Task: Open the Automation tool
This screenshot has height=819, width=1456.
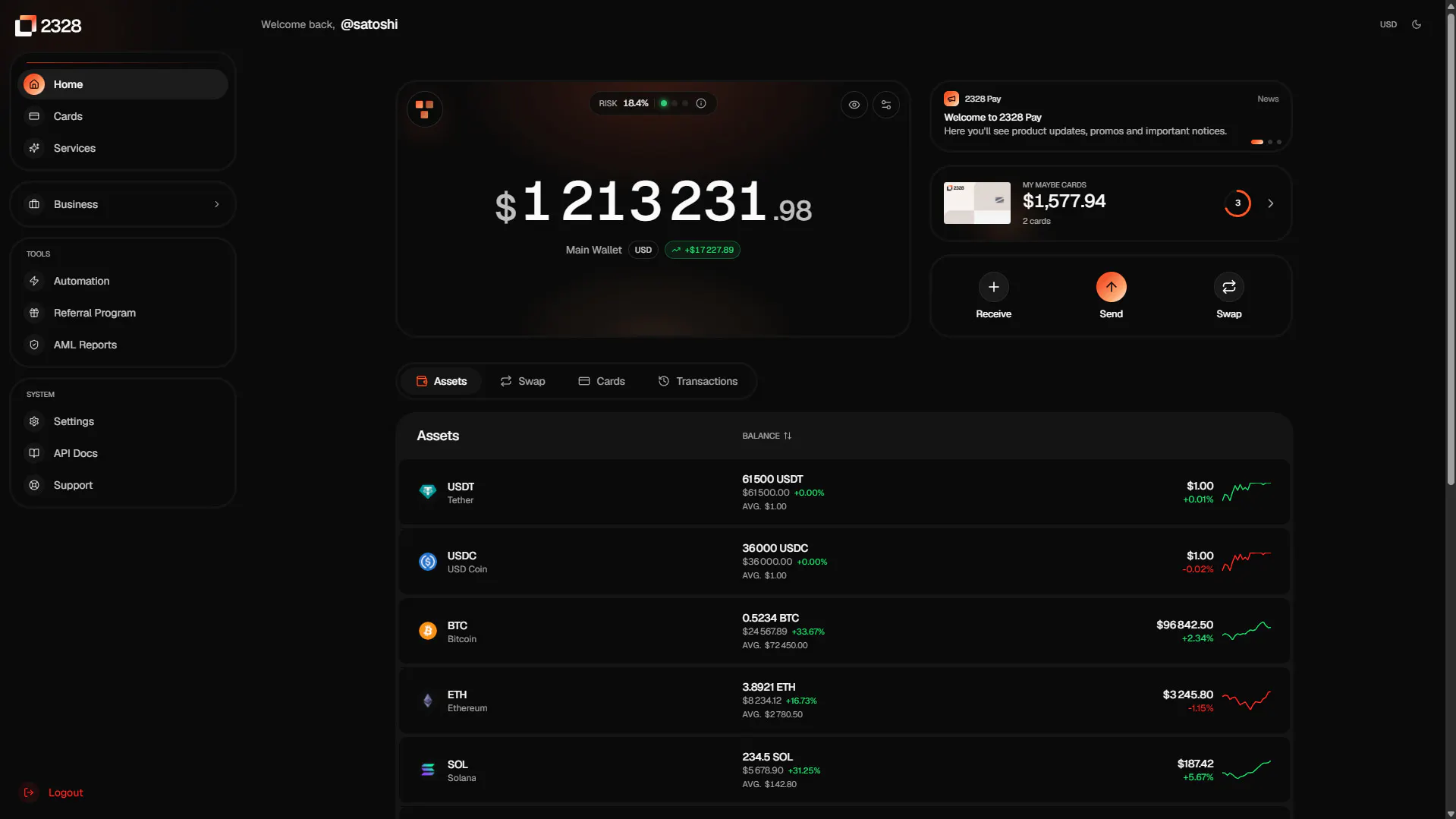Action: [x=123, y=281]
